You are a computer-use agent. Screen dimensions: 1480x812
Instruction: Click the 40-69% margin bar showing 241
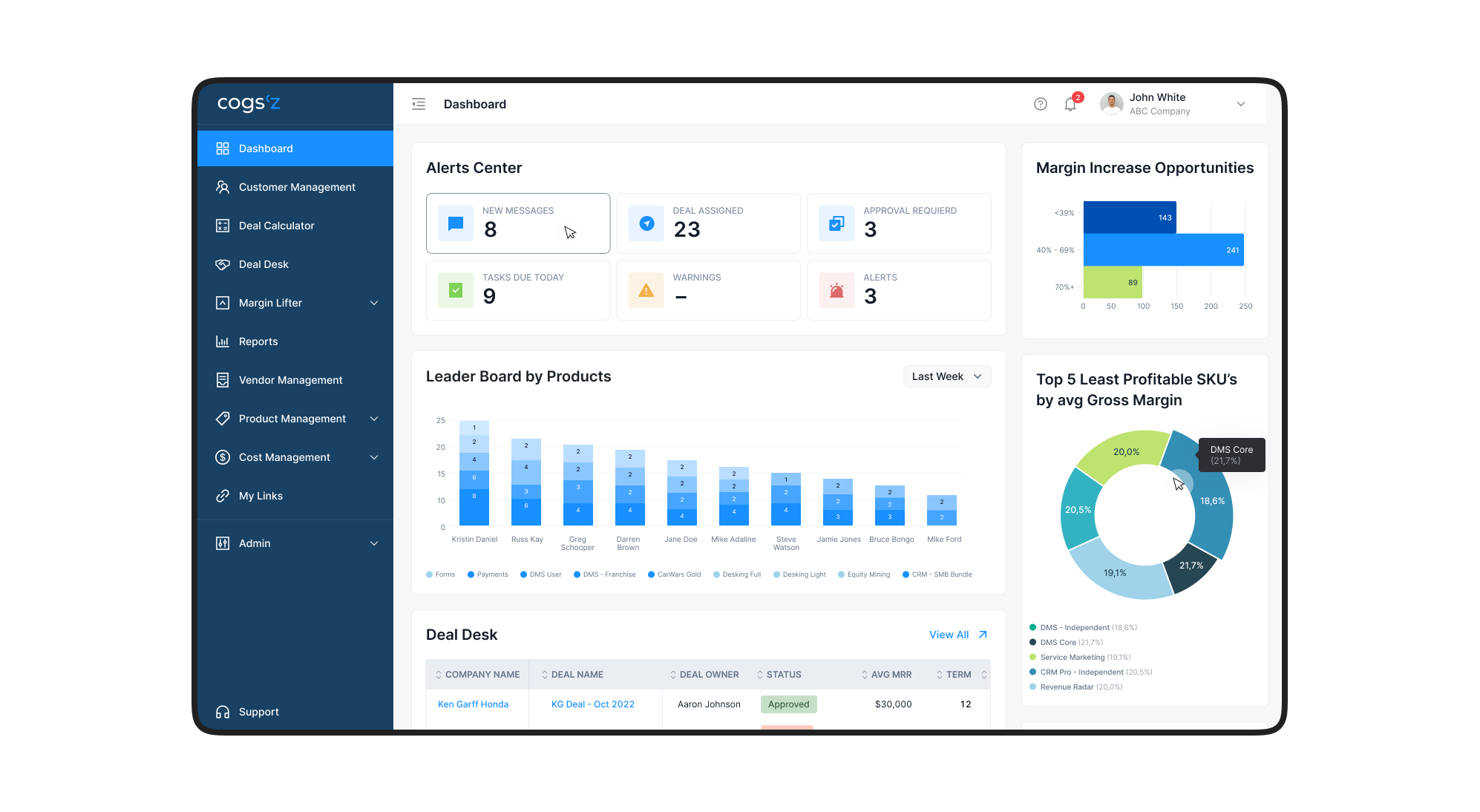click(x=1162, y=249)
